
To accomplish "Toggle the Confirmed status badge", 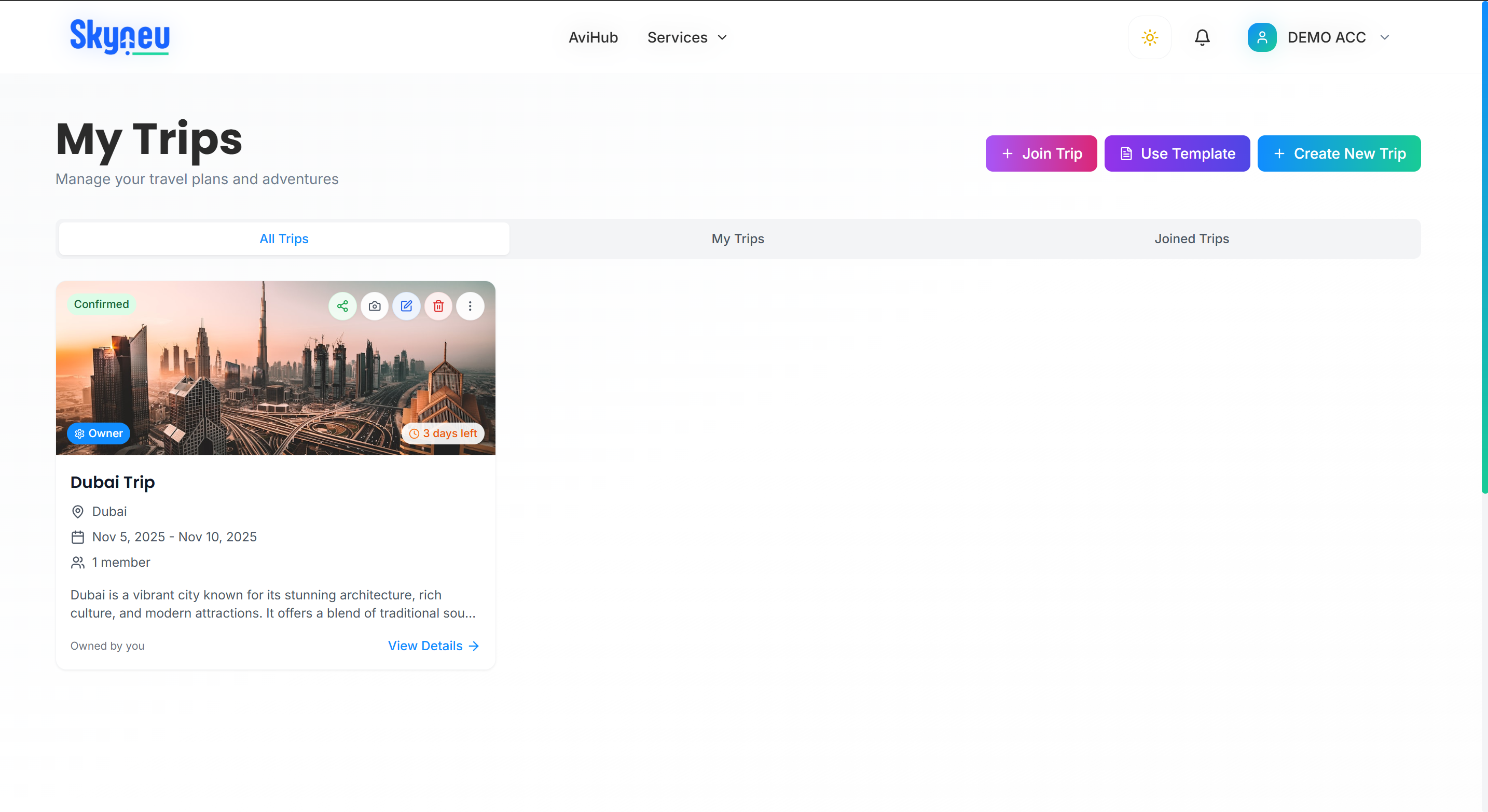I will 101,303.
